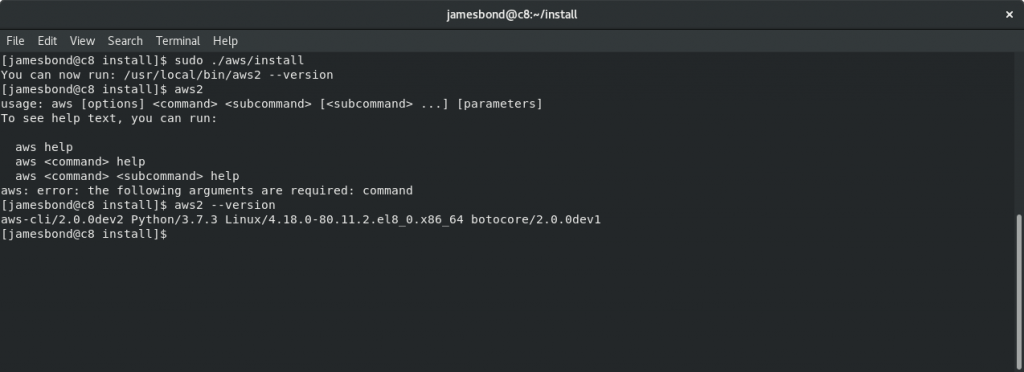Click the 'aws2 --version' command text
Viewport: 1024px width, 372px height.
click(225, 205)
